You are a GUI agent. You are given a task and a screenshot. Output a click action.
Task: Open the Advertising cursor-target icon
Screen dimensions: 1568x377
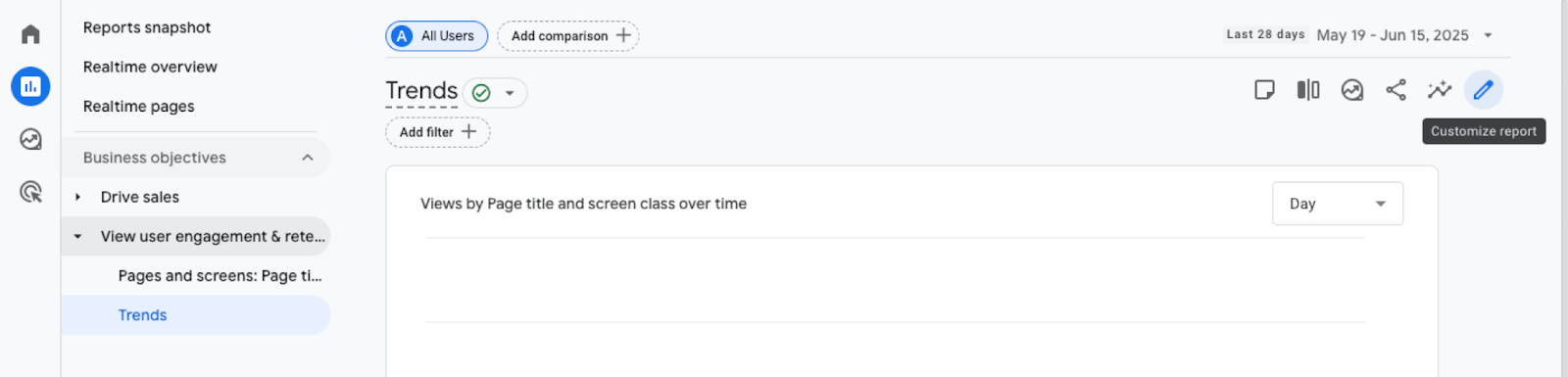click(x=30, y=191)
